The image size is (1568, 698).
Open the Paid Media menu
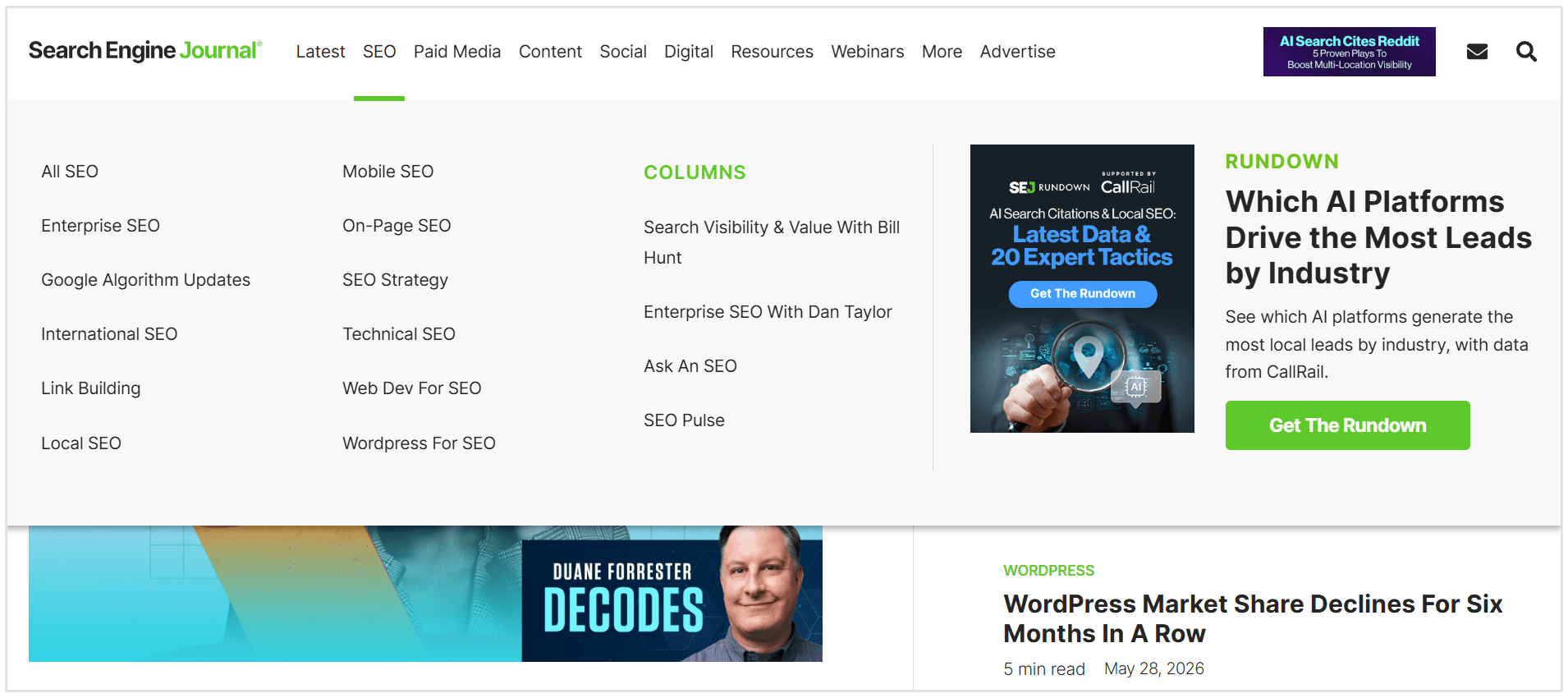click(x=457, y=52)
